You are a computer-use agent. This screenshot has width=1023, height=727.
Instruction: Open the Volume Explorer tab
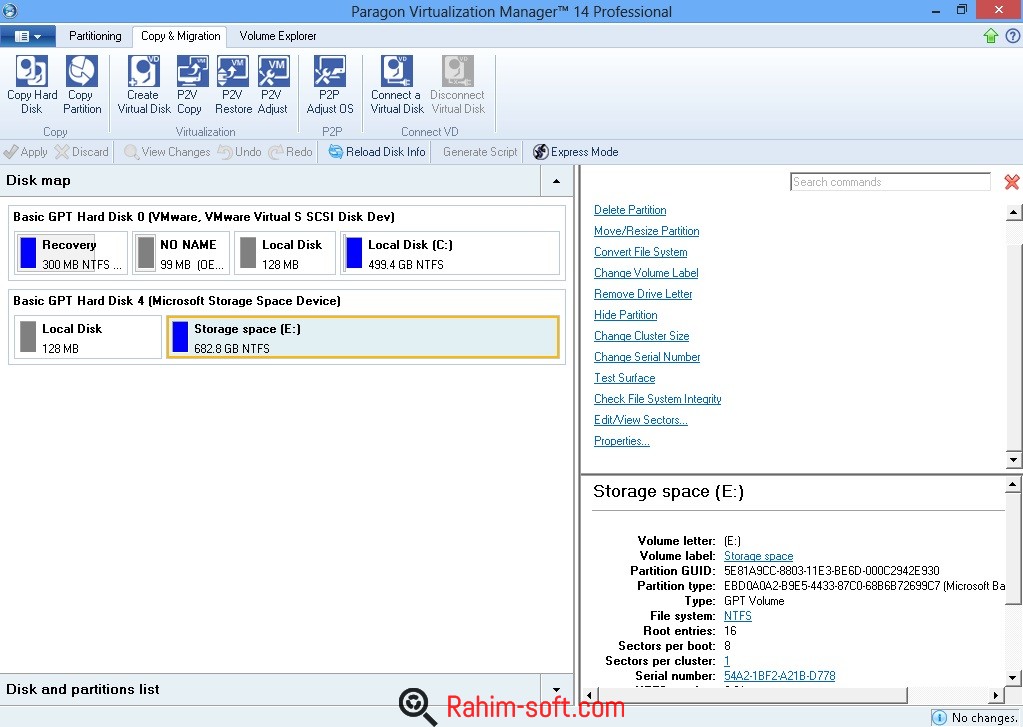coord(278,37)
